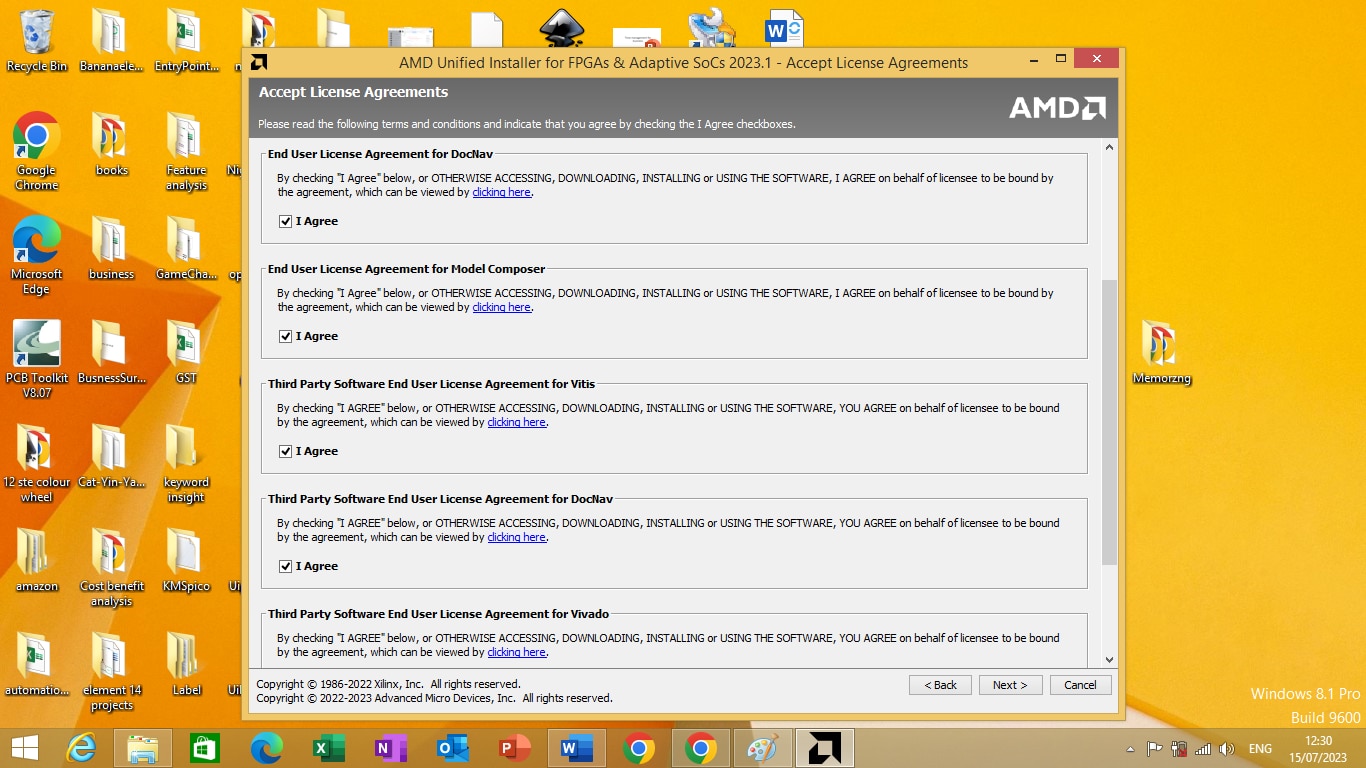Open the network signal tray icon

point(1203,748)
